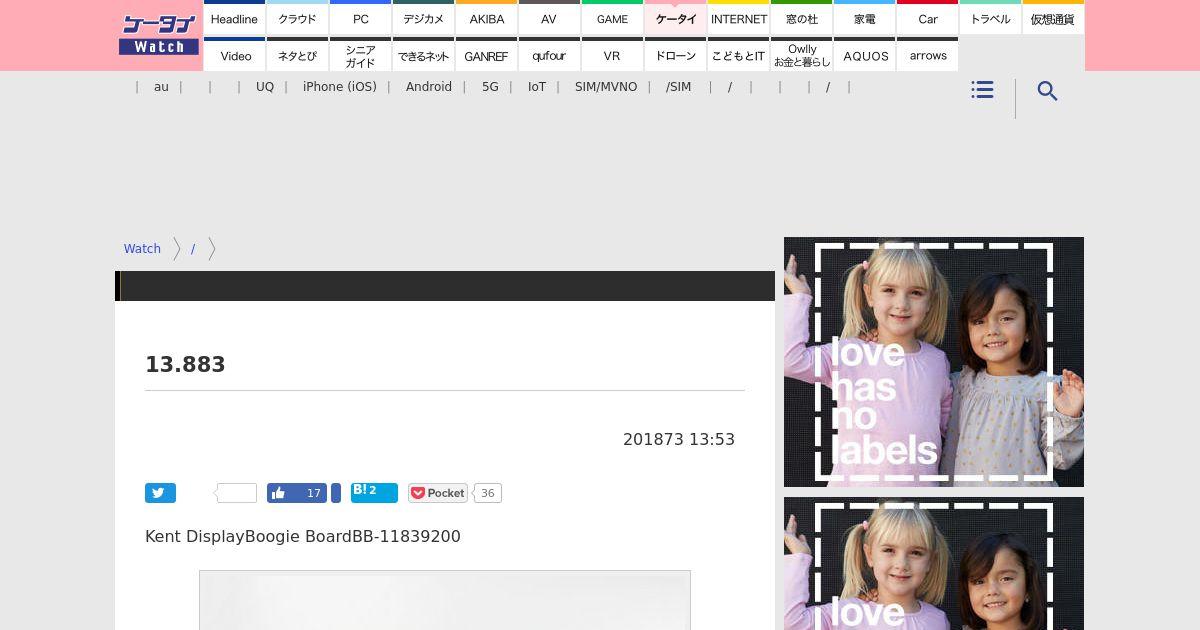Go to the 窓の杜 tab
1200x630 pixels.
pyautogui.click(x=801, y=18)
